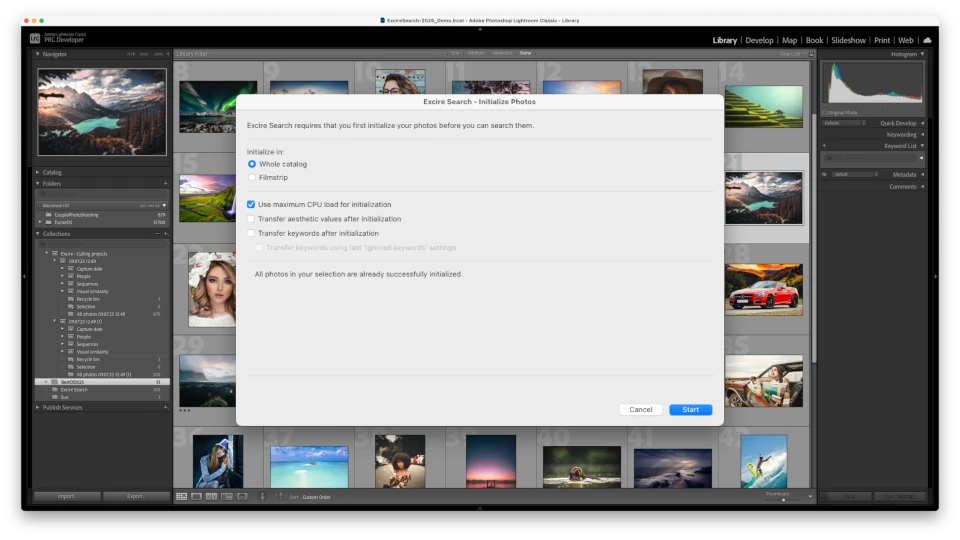Click the Loupe view icon in toolbar

pos(196,496)
